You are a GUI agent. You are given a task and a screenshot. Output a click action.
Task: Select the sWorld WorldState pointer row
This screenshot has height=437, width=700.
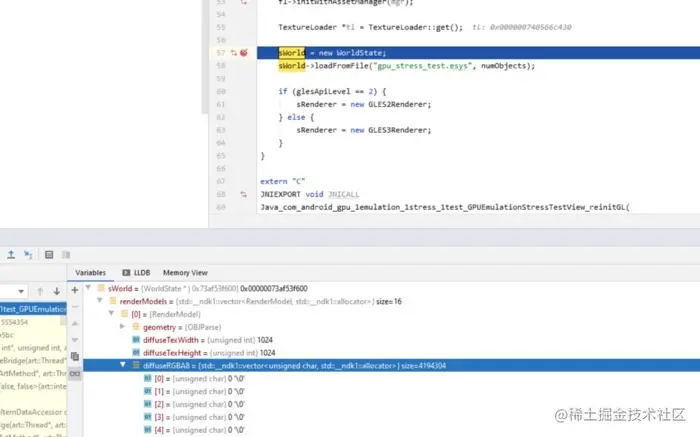click(x=392, y=288)
